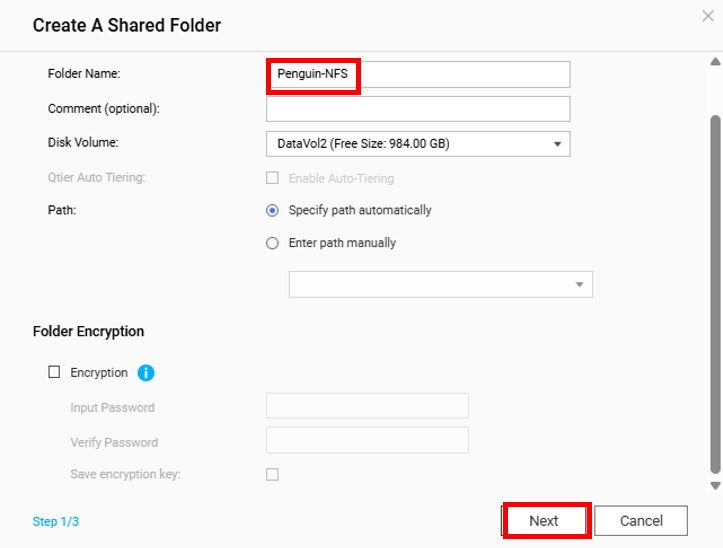
Task: Enable the Encryption checkbox
Action: (55, 373)
